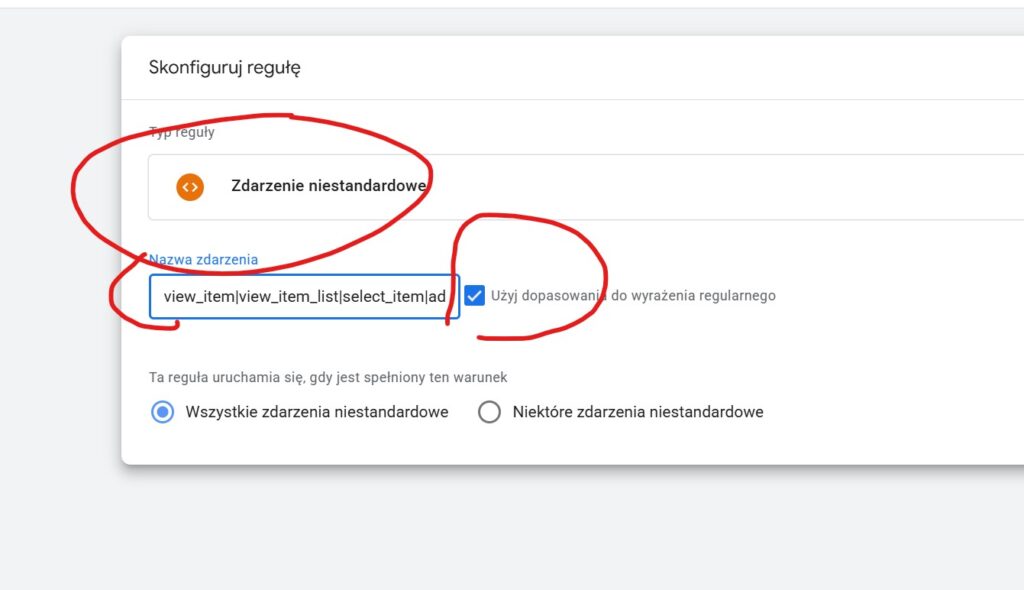1024x590 pixels.
Task: Click the first "view_item" text in the field
Action: tap(198, 297)
